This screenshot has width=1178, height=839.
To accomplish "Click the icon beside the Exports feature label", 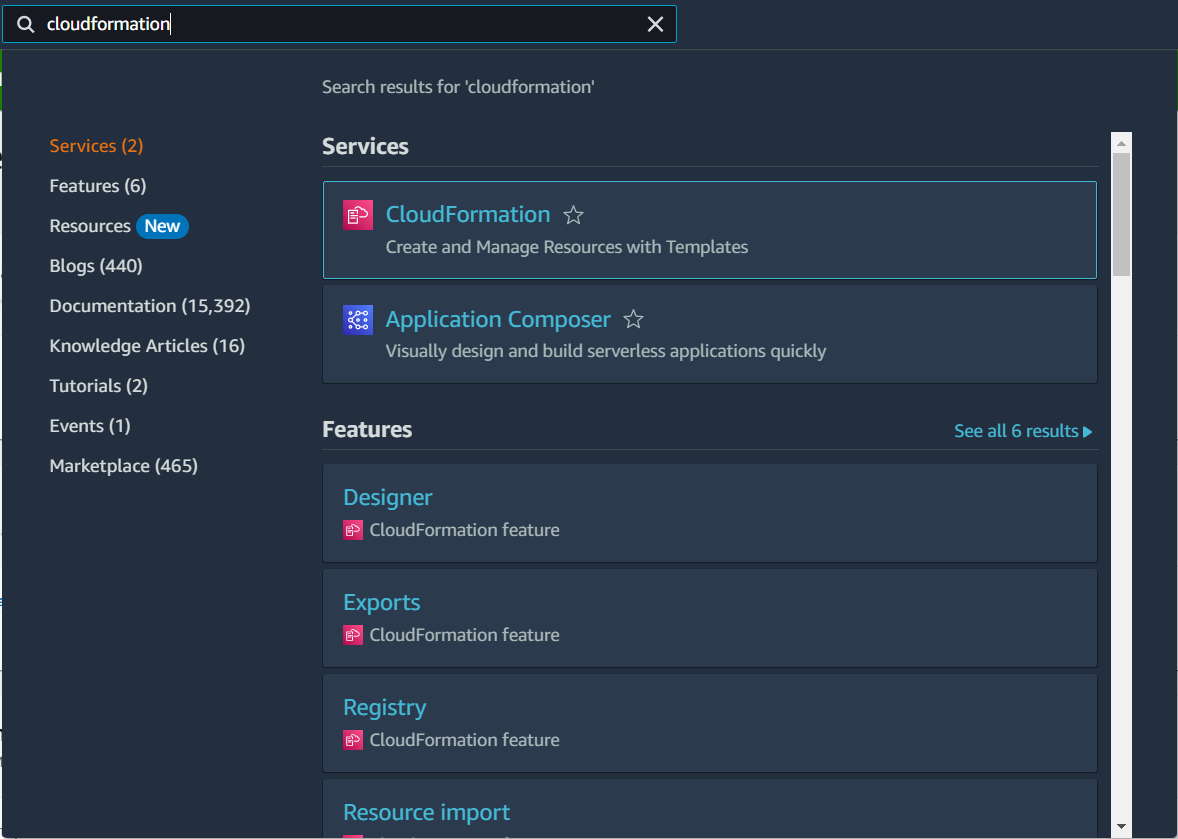I will click(x=352, y=635).
